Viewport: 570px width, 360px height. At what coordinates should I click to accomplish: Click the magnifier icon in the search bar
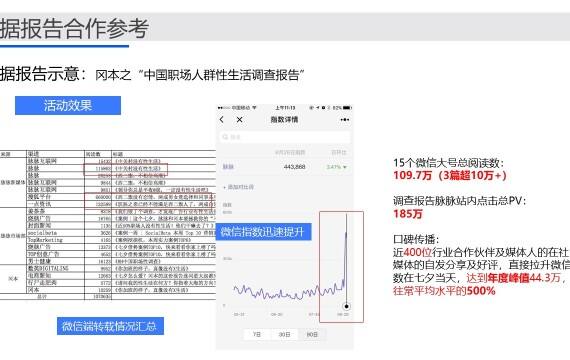tap(225, 137)
